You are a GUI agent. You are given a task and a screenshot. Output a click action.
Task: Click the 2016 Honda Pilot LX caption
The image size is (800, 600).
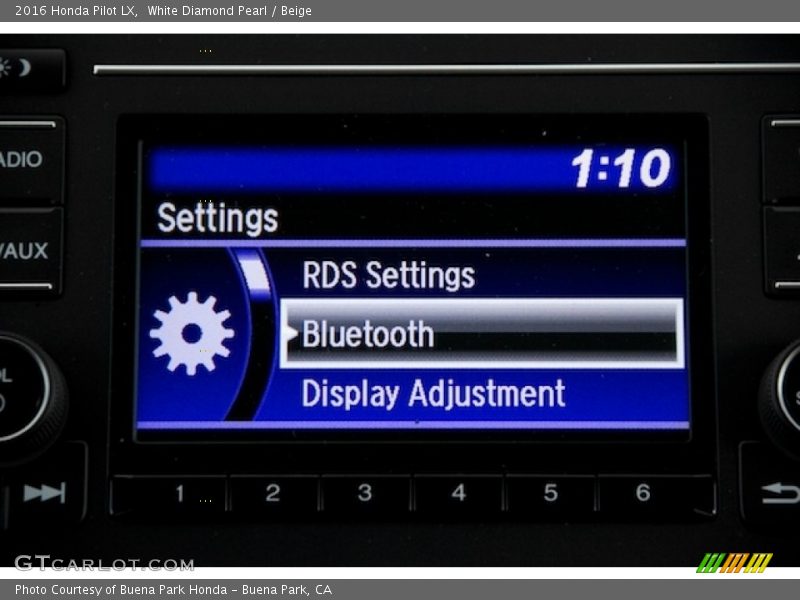(x=163, y=11)
